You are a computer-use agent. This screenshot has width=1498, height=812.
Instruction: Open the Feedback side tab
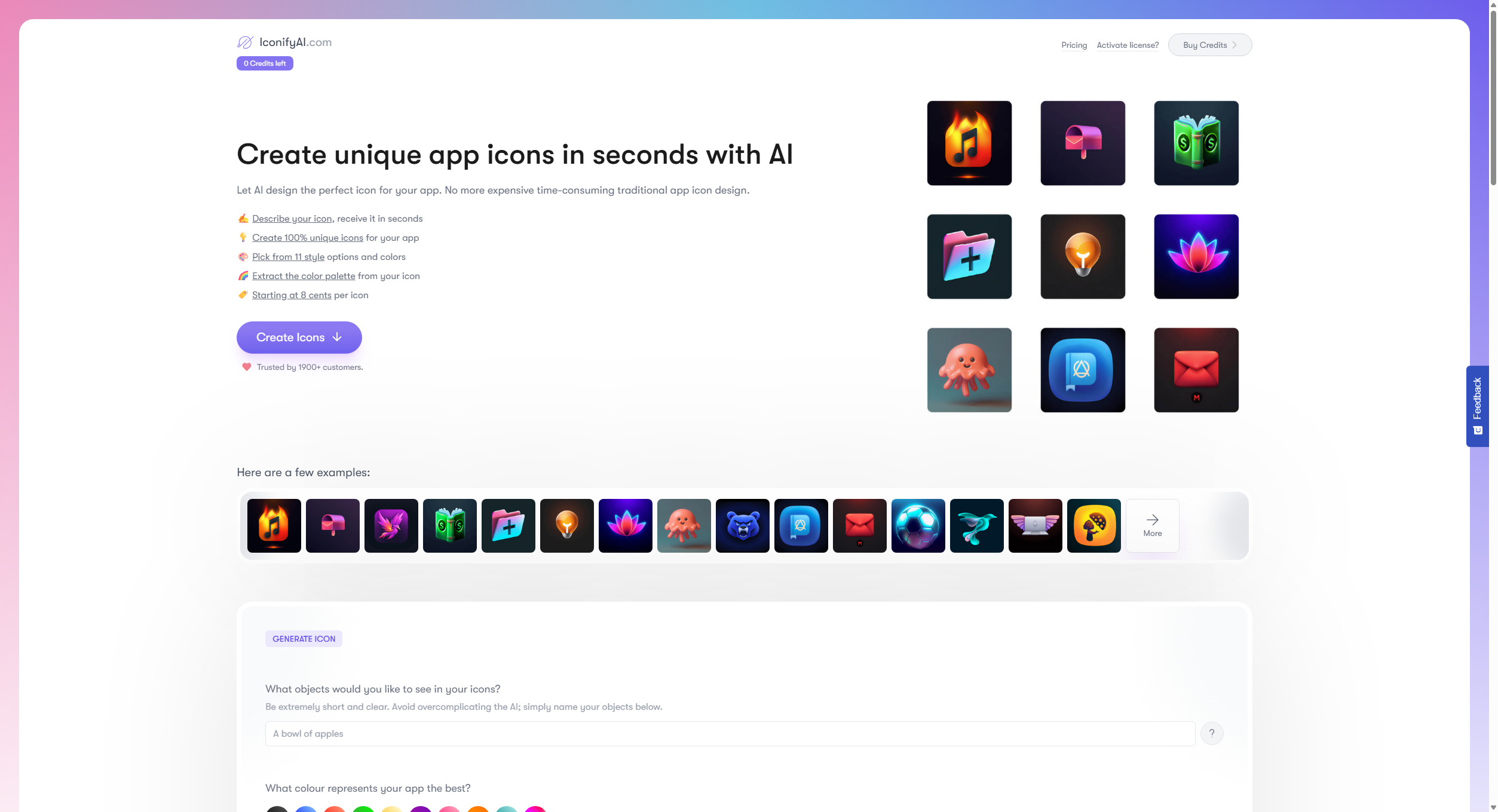pos(1477,406)
